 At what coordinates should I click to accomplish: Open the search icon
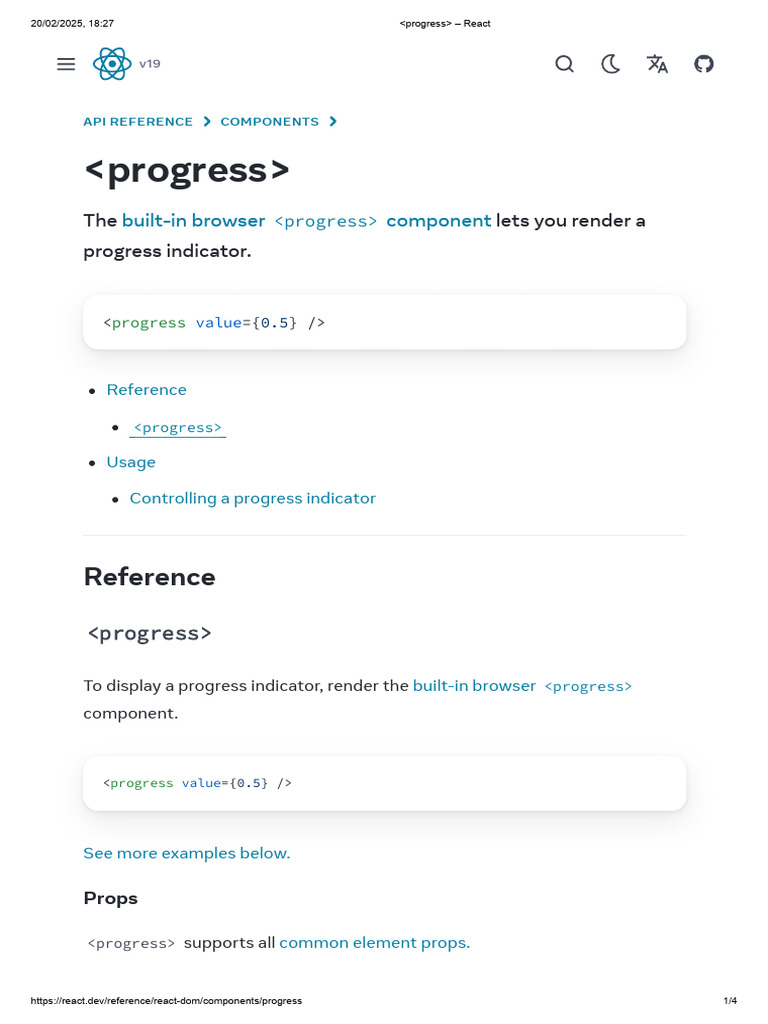coord(564,64)
